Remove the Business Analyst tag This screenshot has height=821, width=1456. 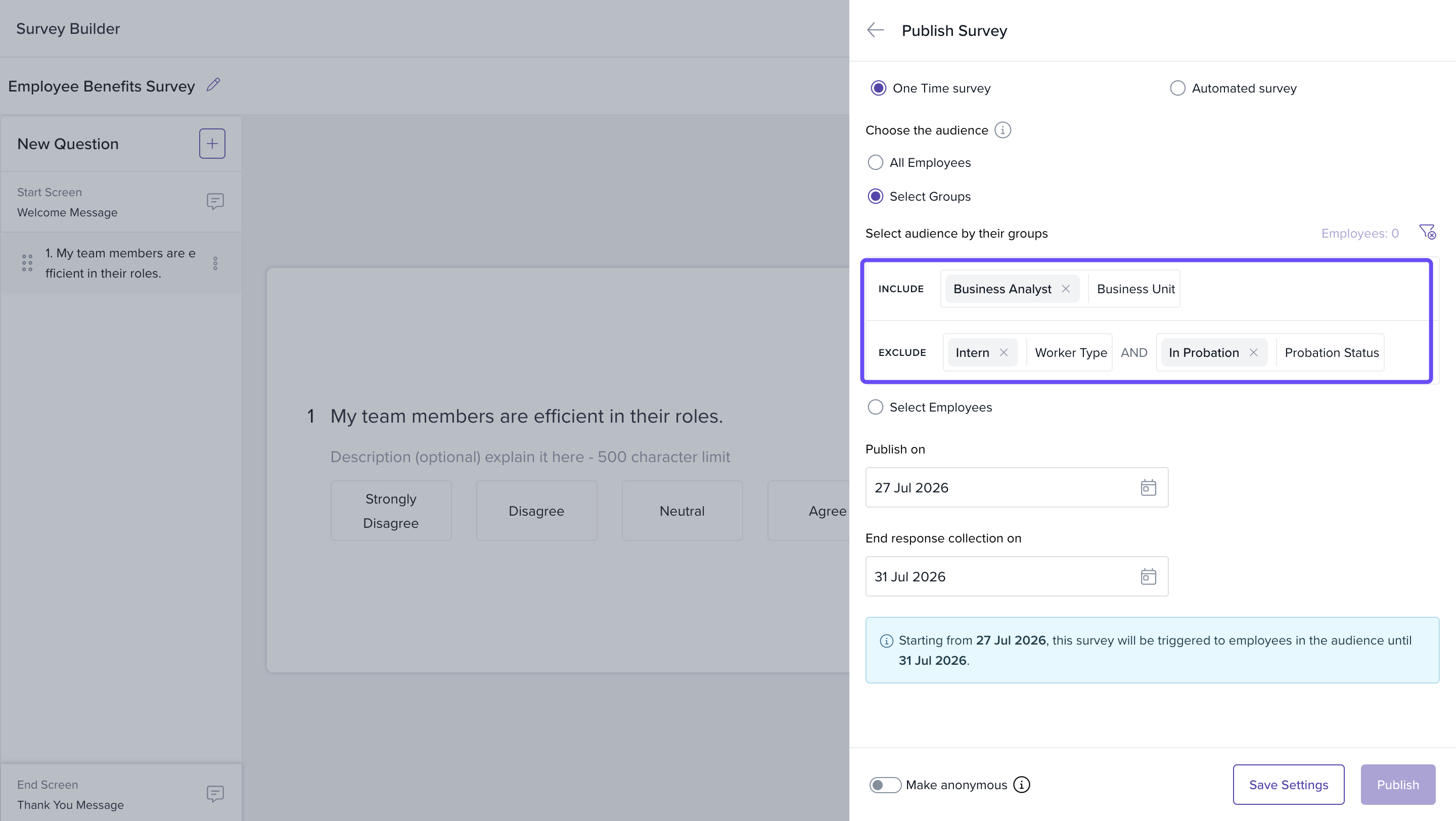pos(1065,289)
